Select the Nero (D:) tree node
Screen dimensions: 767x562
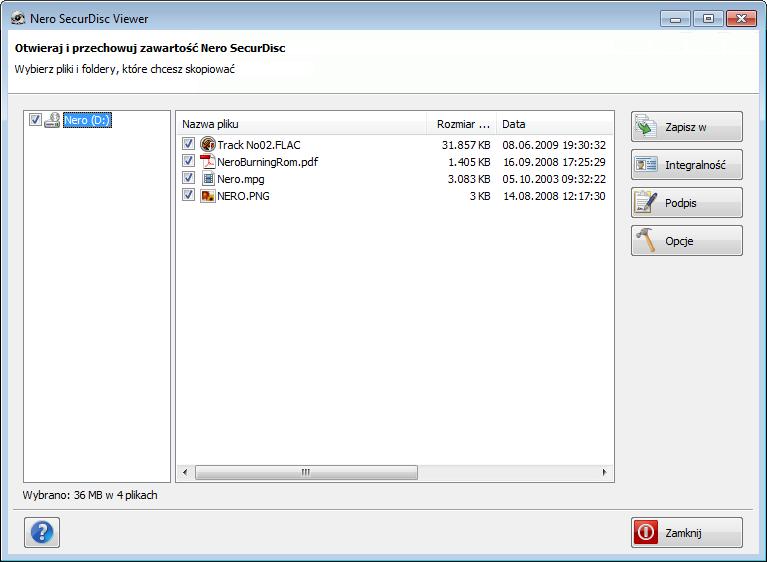[88, 120]
